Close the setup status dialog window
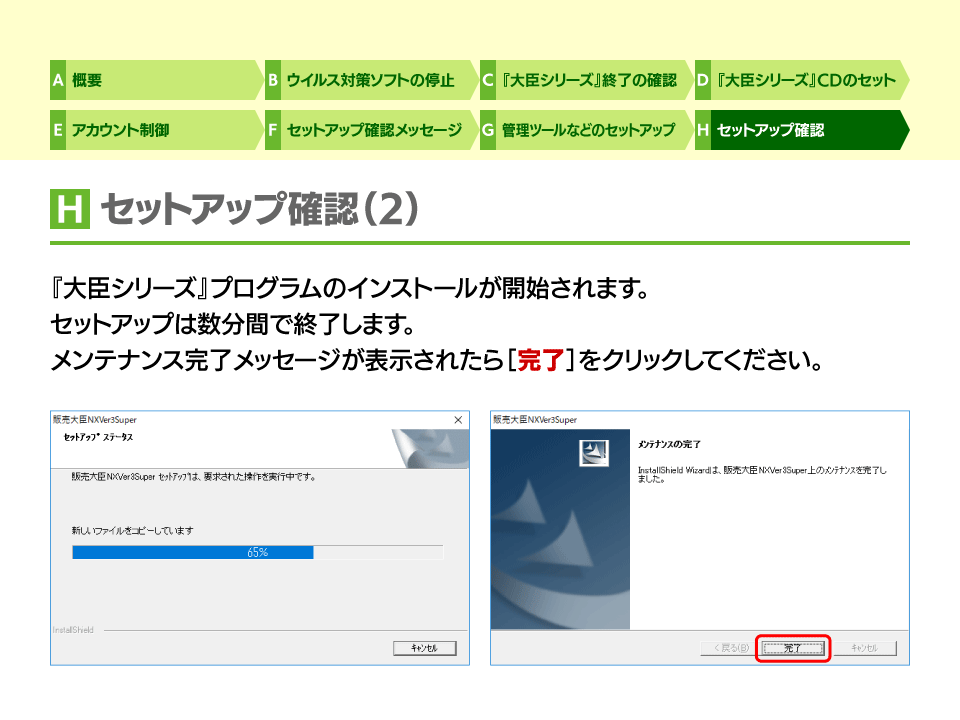 (458, 419)
